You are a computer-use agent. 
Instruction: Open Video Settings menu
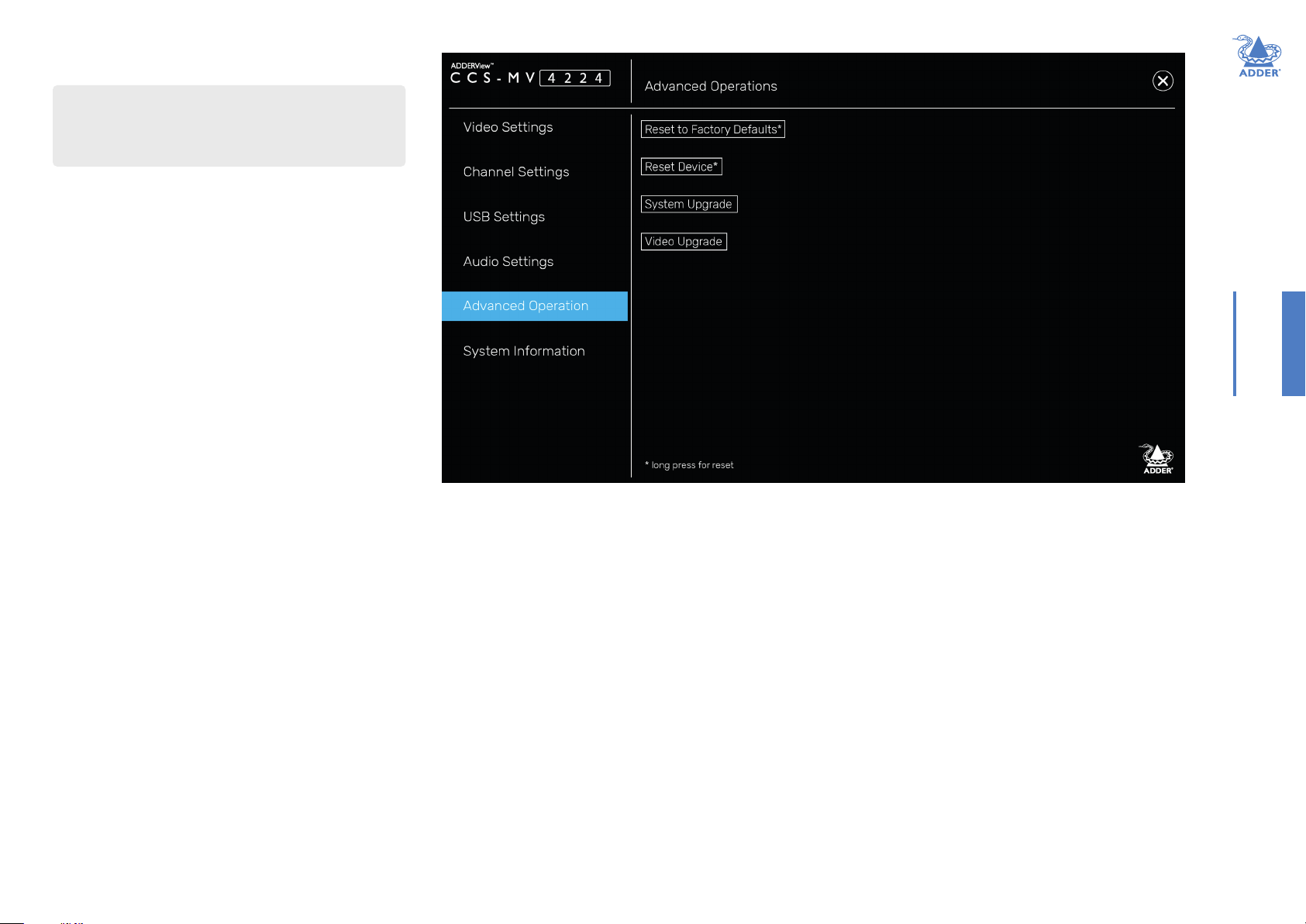point(508,127)
